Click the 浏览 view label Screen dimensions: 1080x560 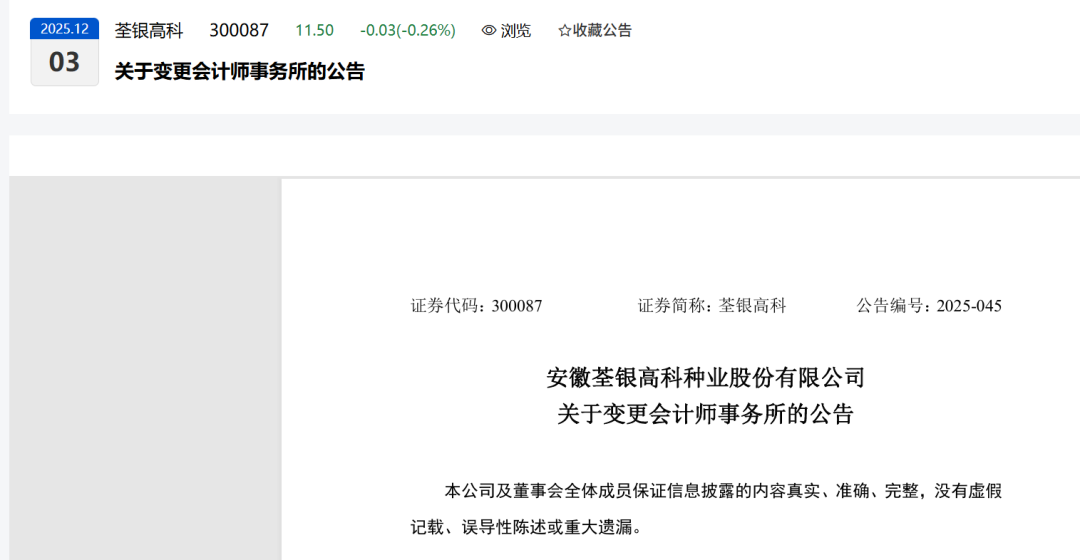click(516, 30)
